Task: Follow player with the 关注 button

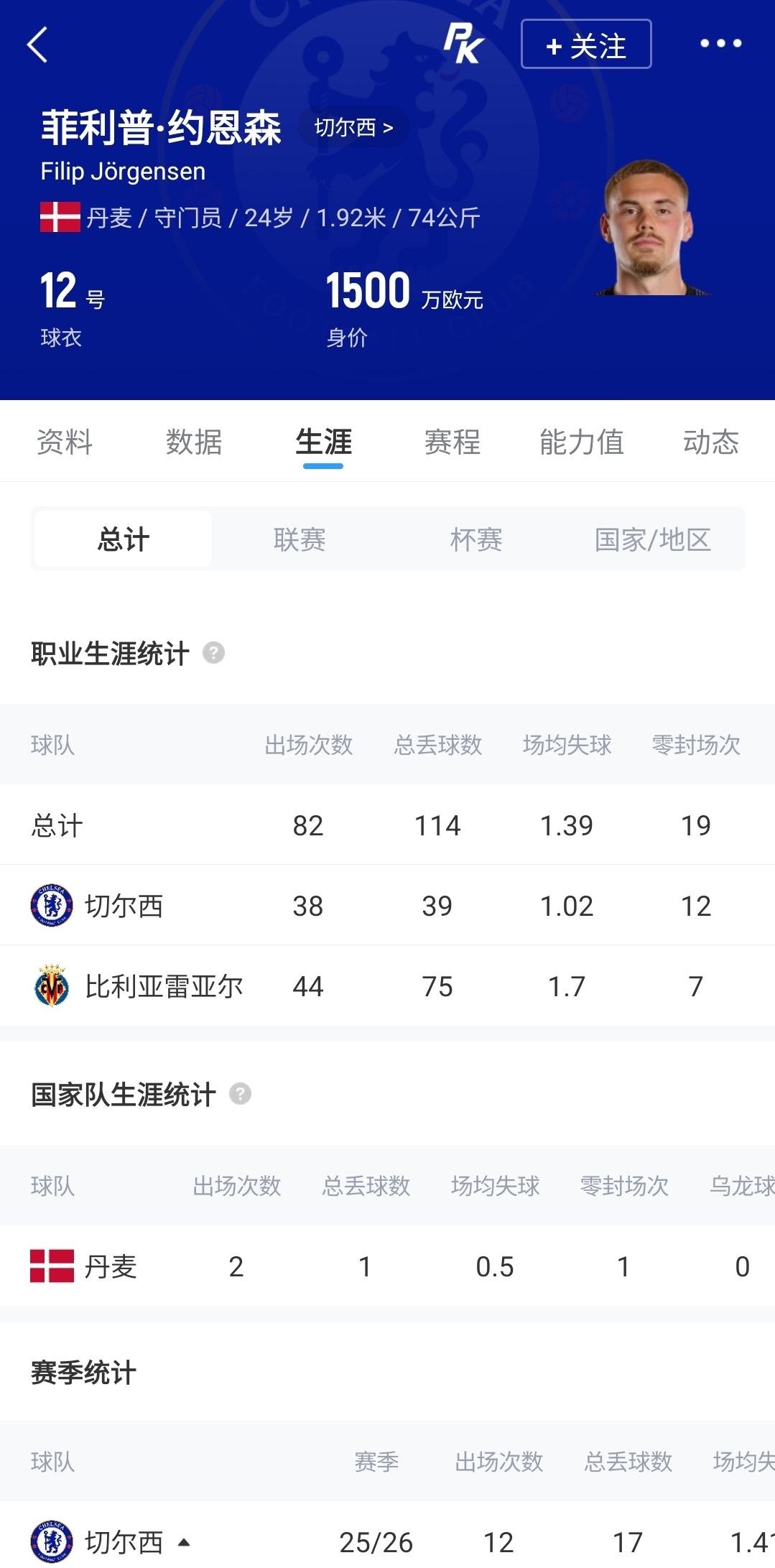Action: tap(586, 44)
